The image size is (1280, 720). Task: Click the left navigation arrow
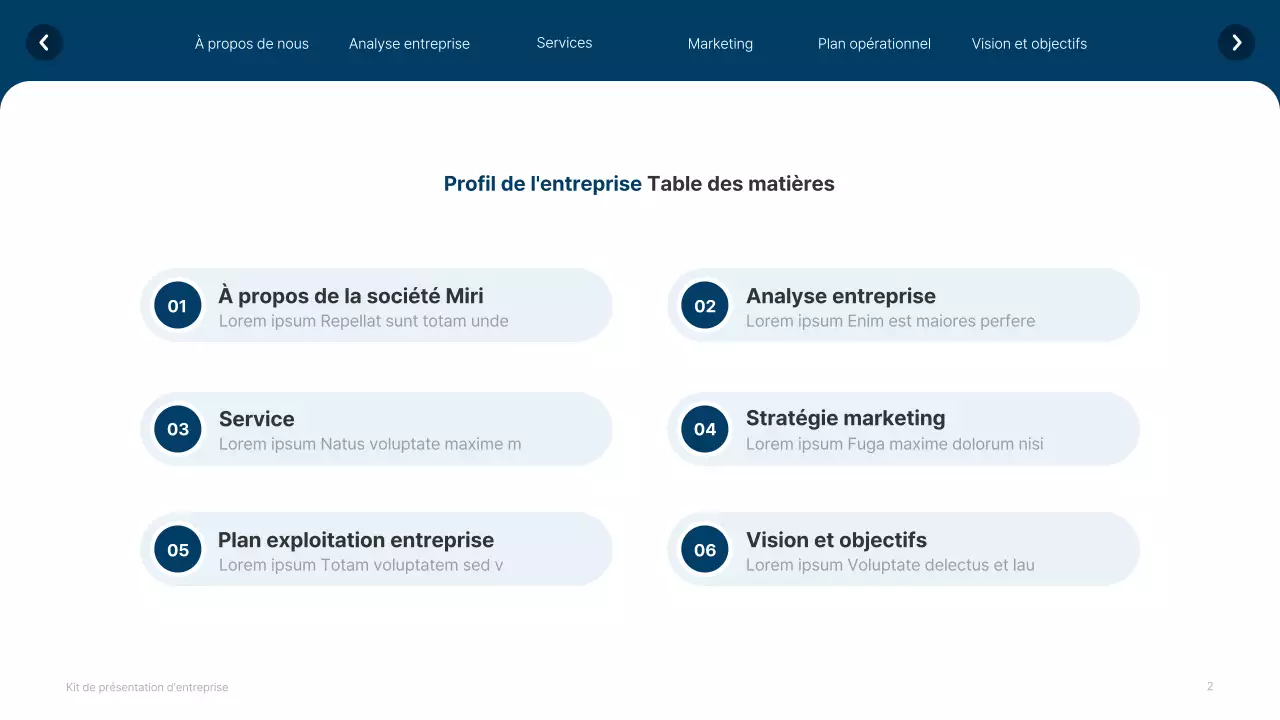[x=44, y=43]
